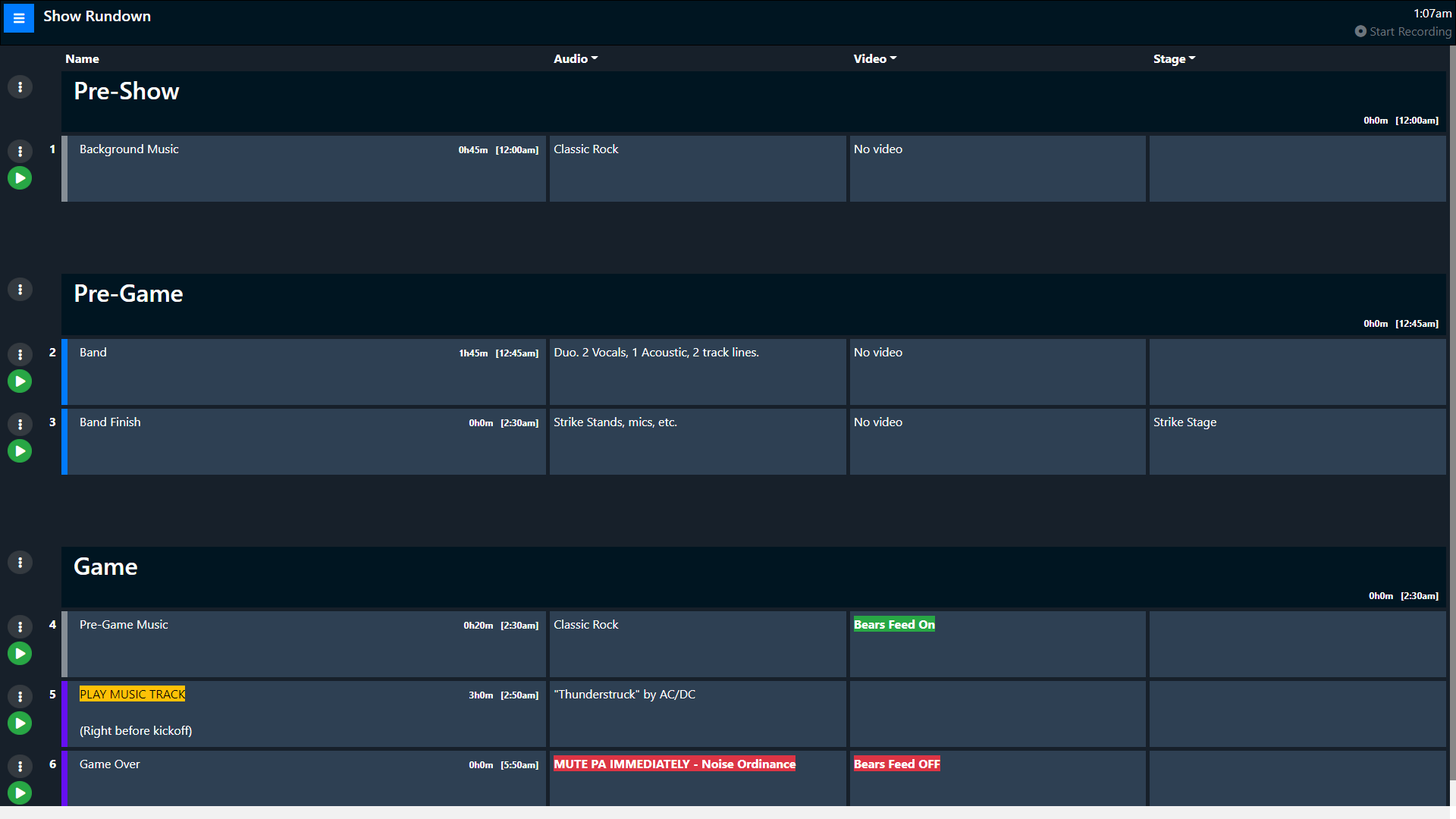Viewport: 1456px width, 819px height.
Task: Play the PLAY MUSIC TRACK cue
Action: click(x=20, y=723)
